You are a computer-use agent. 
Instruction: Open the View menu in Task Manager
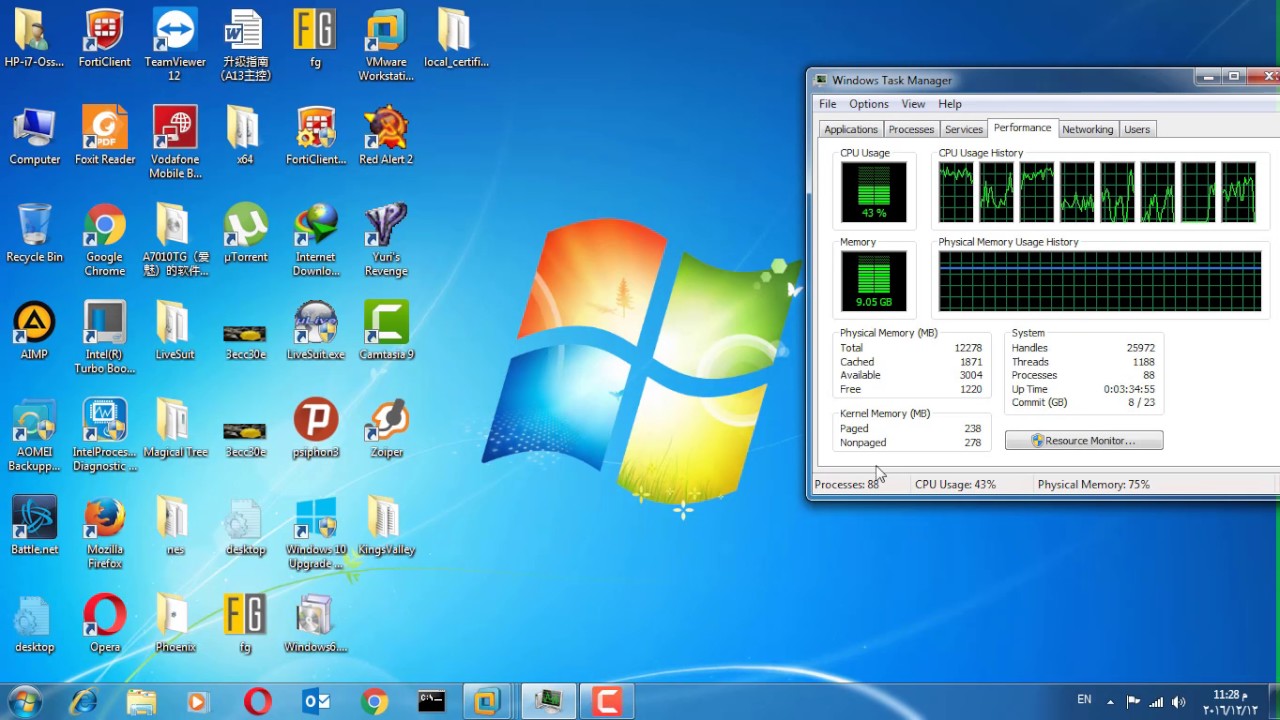tap(913, 104)
